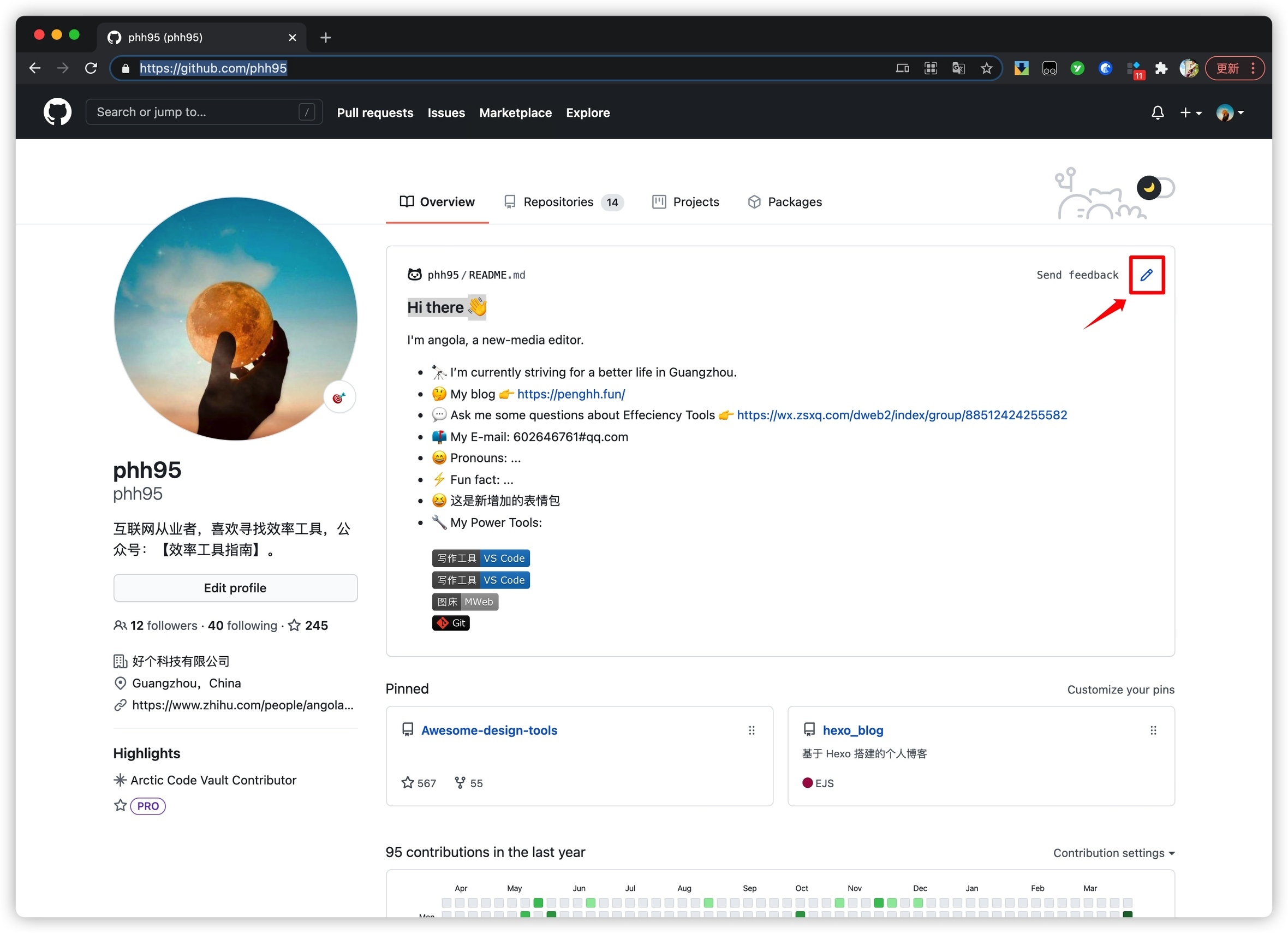Viewport: 1288px width, 933px height.
Task: Click the Chrome profile avatar
Action: (x=1189, y=68)
